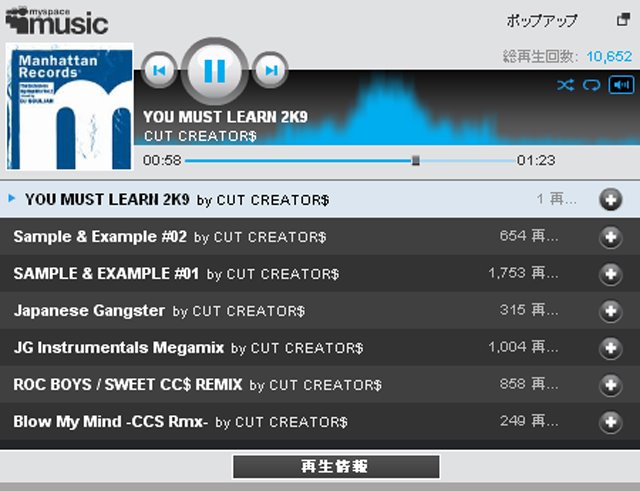Toggle repeat playback mode
640x491 pixels.
pos(591,85)
